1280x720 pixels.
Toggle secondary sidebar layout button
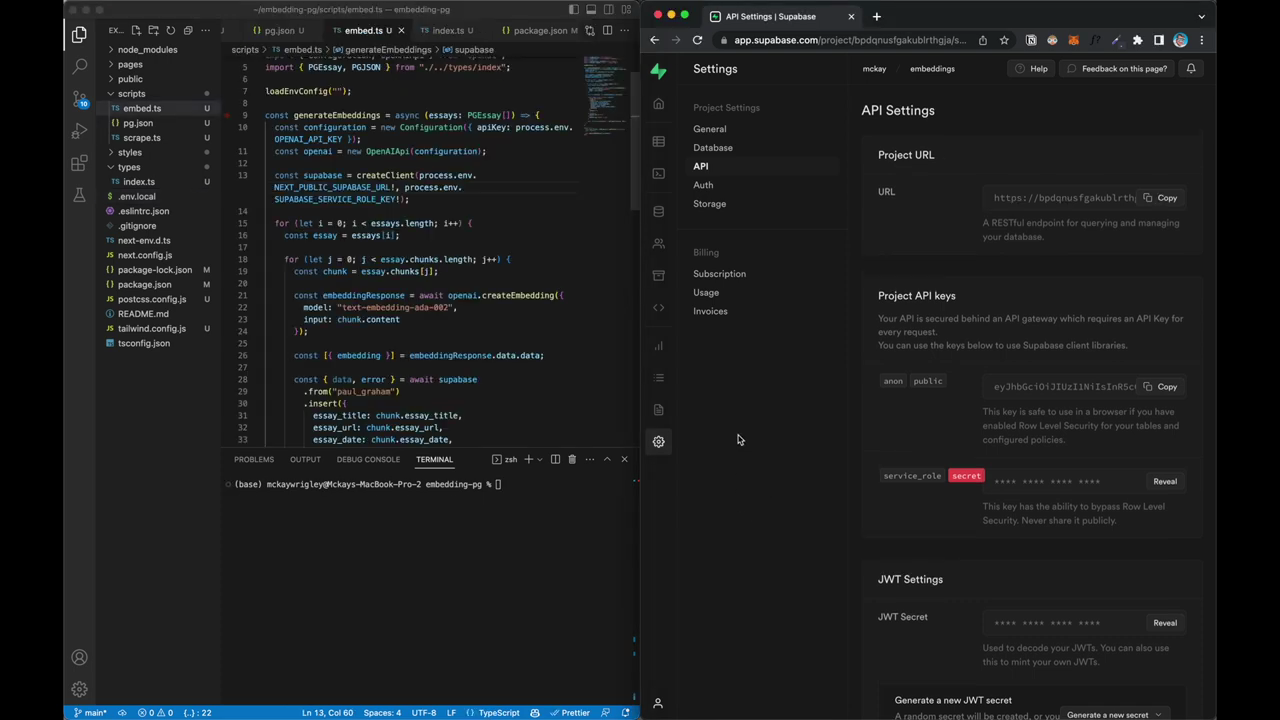[608, 10]
